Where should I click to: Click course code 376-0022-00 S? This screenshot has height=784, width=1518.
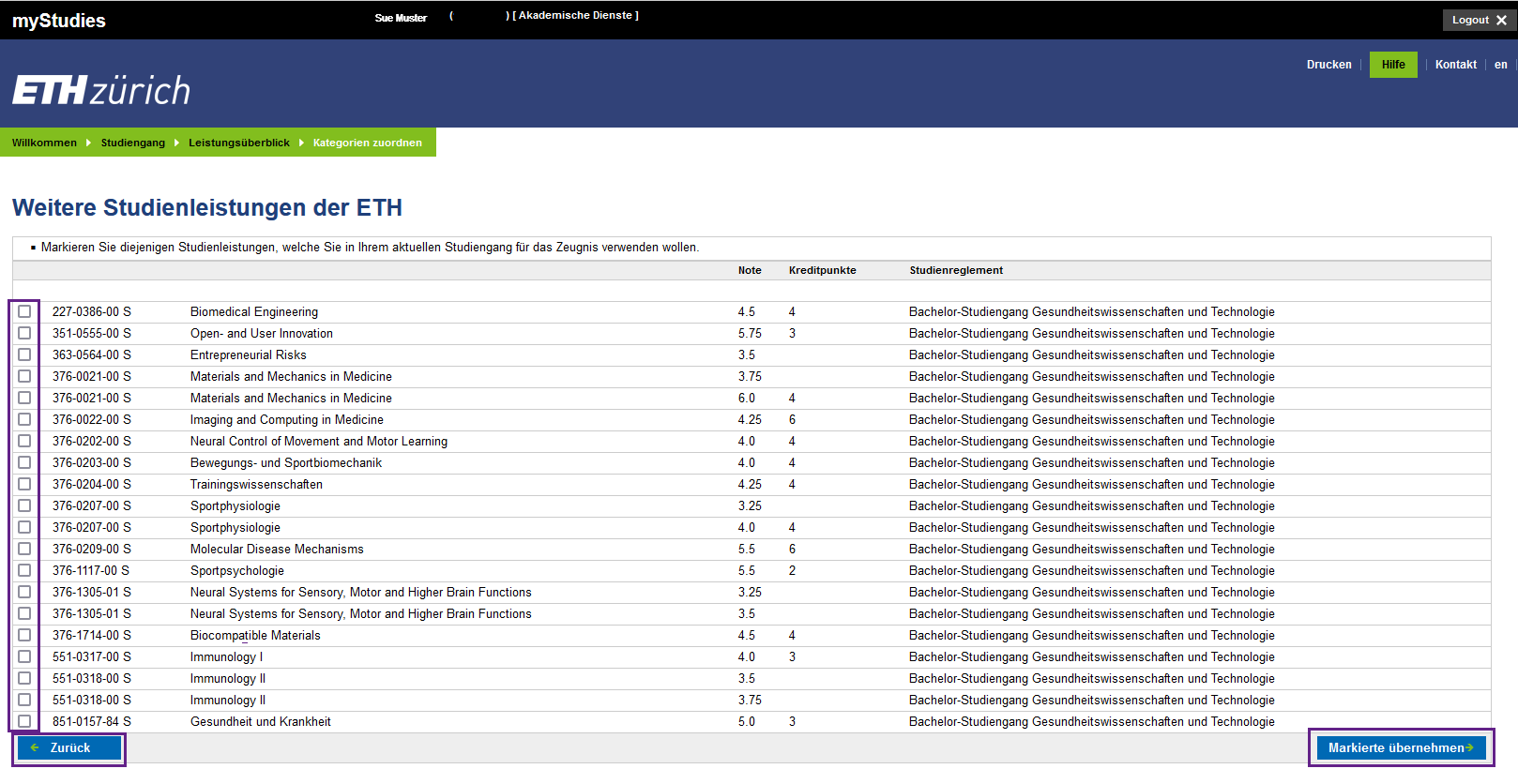coord(92,419)
